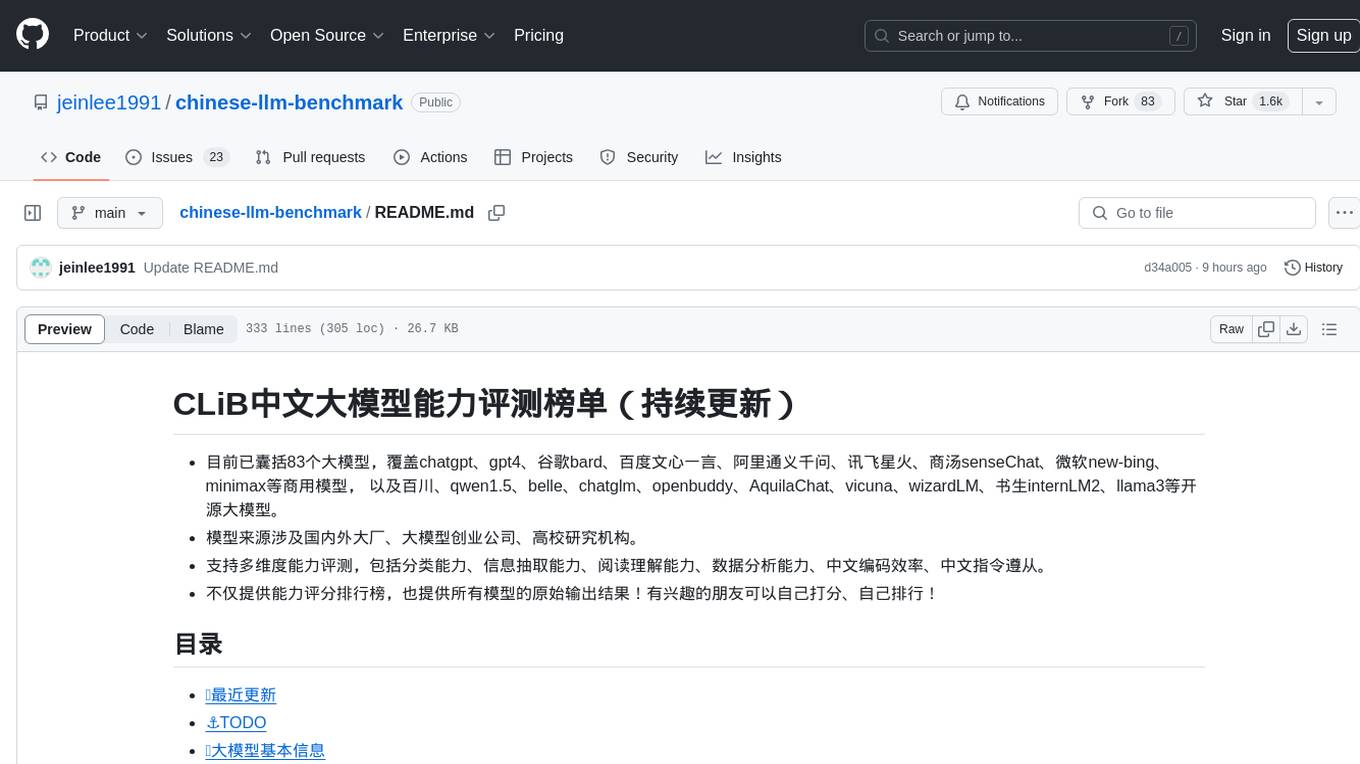Click the Sign up button
Image resolution: width=1360 pixels, height=764 pixels.
tap(1323, 35)
